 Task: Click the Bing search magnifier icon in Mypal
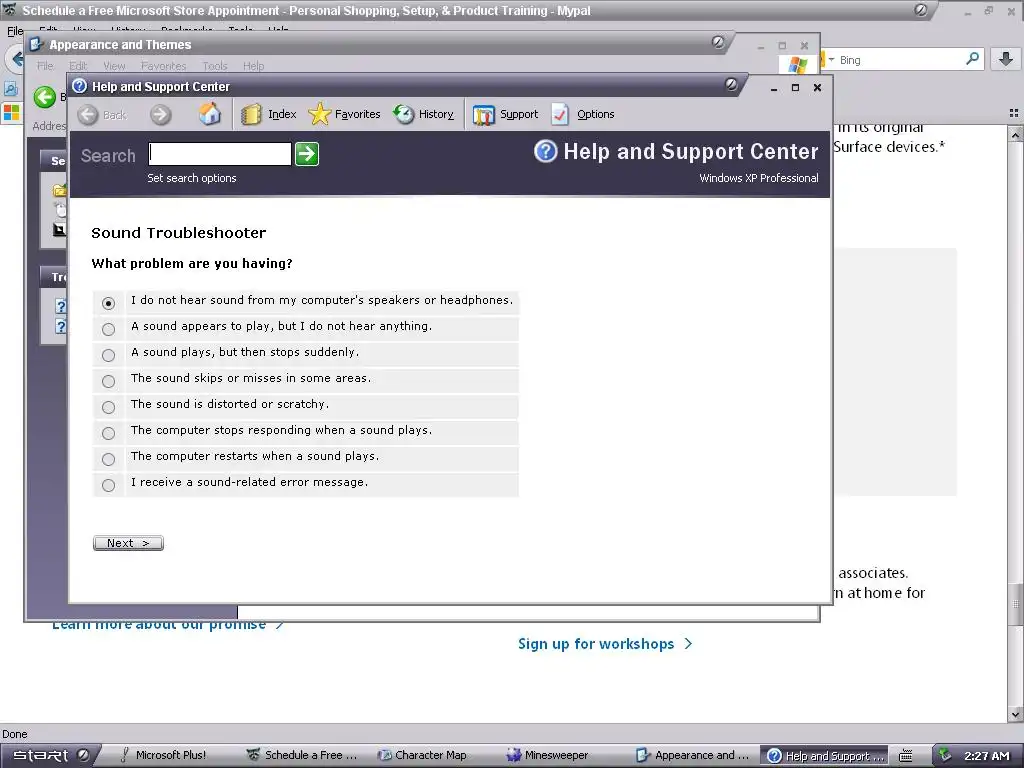[972, 59]
